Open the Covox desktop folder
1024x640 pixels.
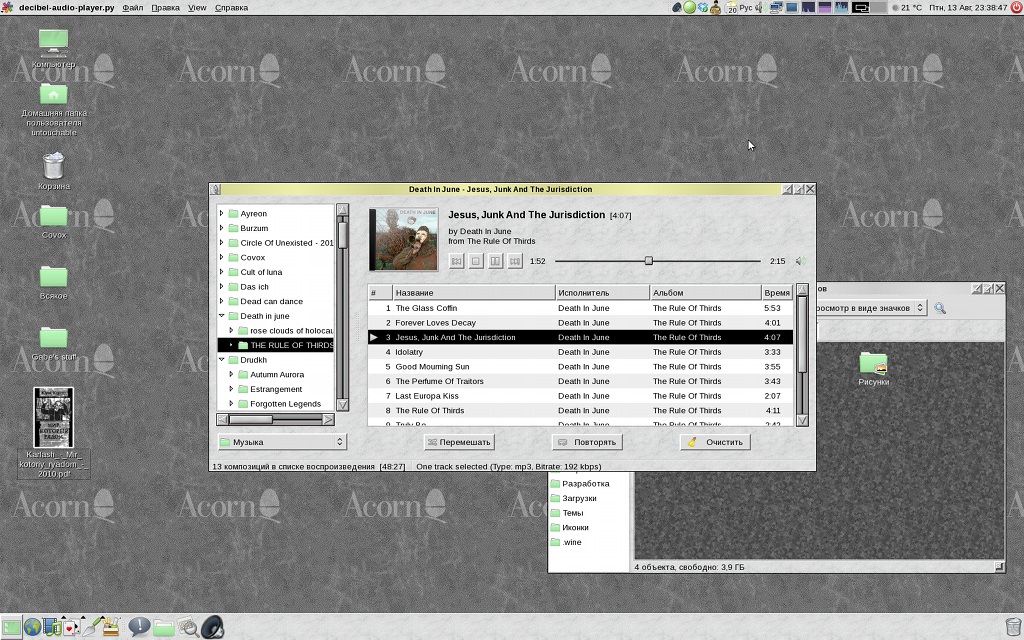[54, 222]
